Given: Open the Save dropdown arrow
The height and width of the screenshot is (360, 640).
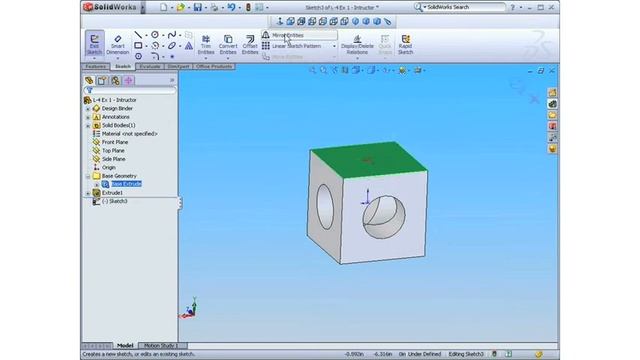Looking at the screenshot, I should [205, 7].
